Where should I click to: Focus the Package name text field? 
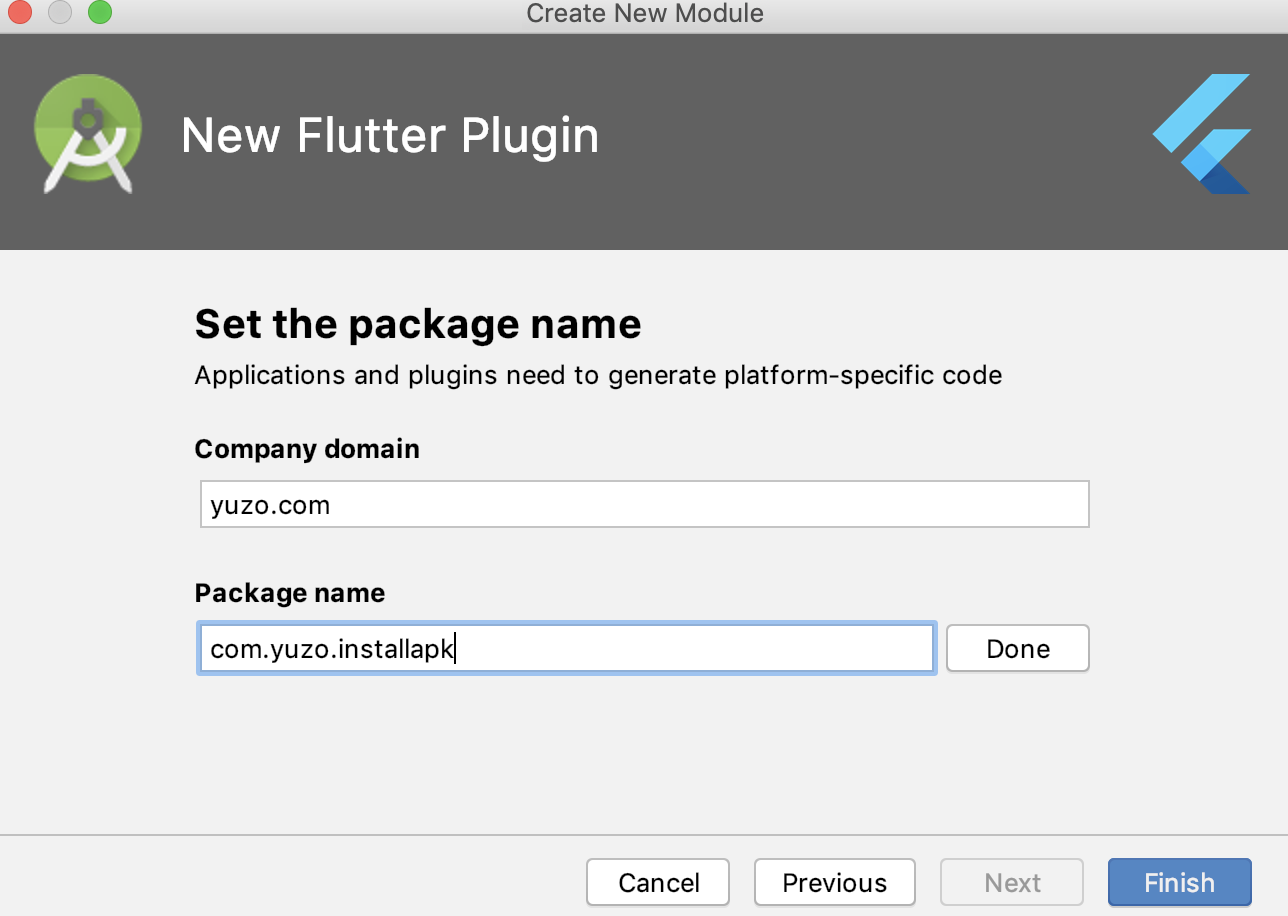tap(566, 649)
